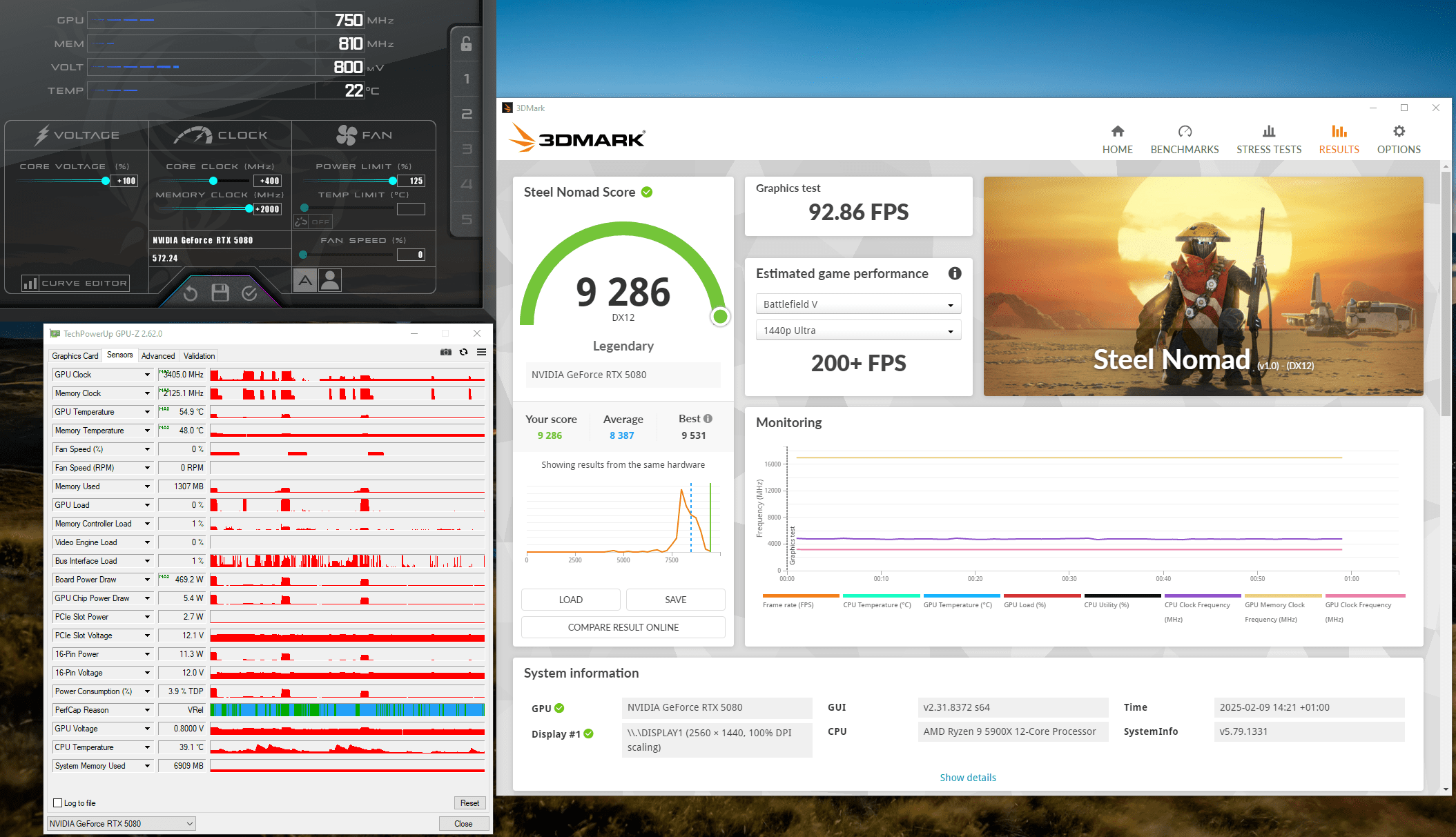
Task: Open the 3DMark Results section
Action: (x=1339, y=139)
